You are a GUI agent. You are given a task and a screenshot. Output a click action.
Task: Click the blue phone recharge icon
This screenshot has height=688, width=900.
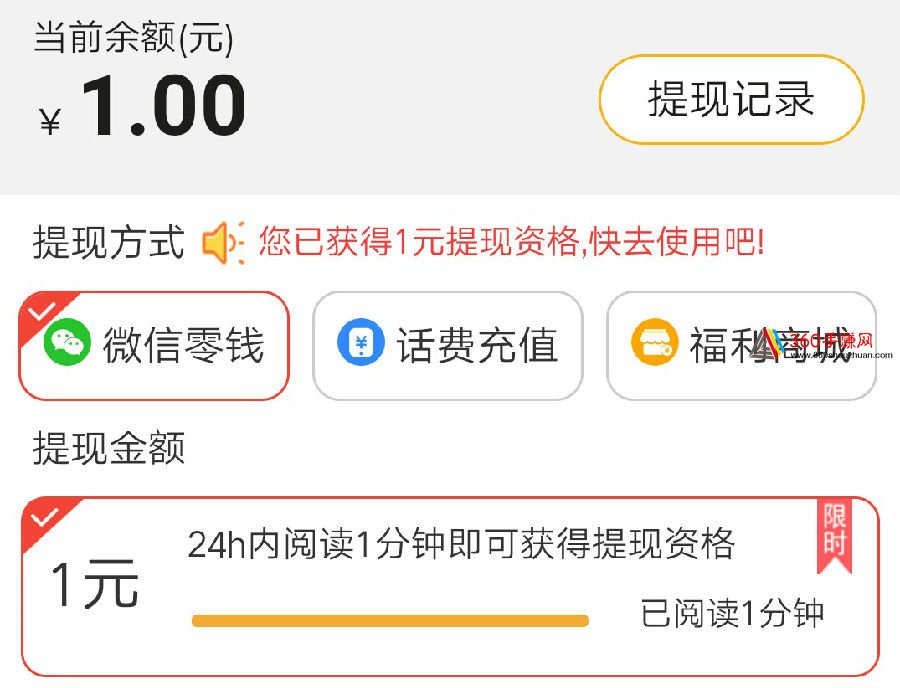click(x=360, y=342)
